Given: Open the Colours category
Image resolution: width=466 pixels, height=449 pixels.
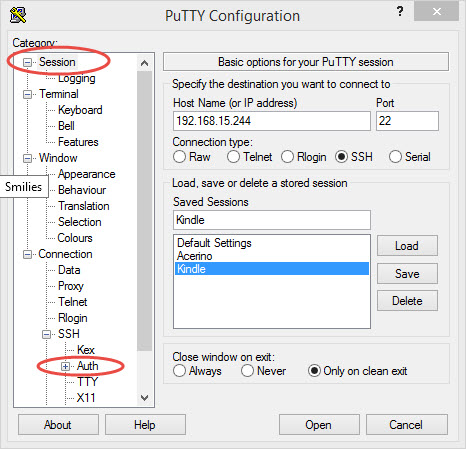Looking at the screenshot, I should pos(75,238).
